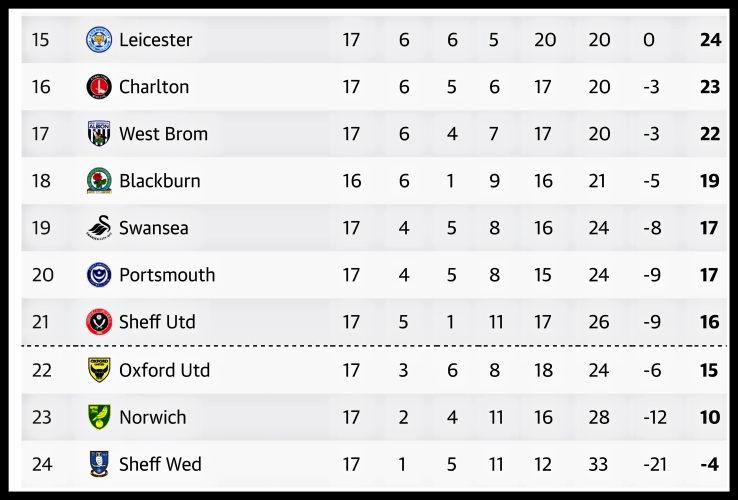
Task: Open the Portsmouth team name link
Action: (x=166, y=275)
